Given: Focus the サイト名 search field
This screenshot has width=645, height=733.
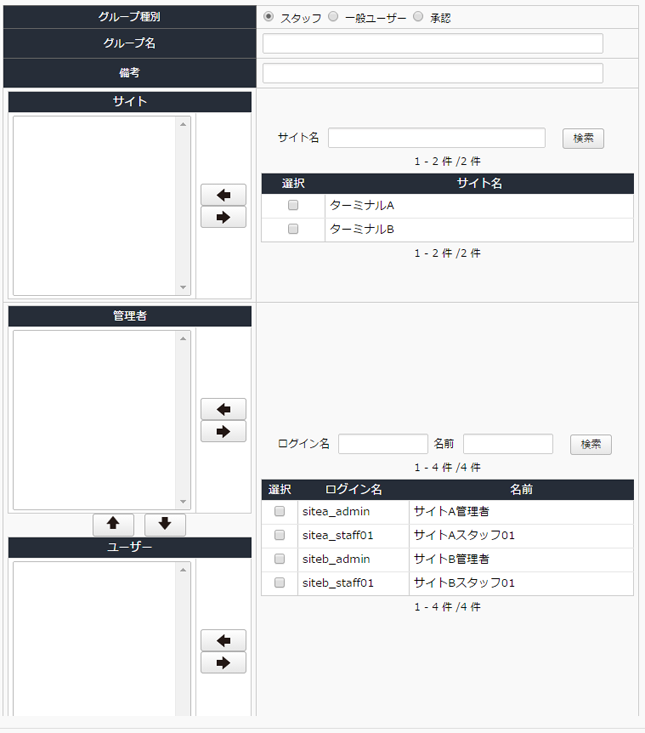Looking at the screenshot, I should pyautogui.click(x=437, y=138).
